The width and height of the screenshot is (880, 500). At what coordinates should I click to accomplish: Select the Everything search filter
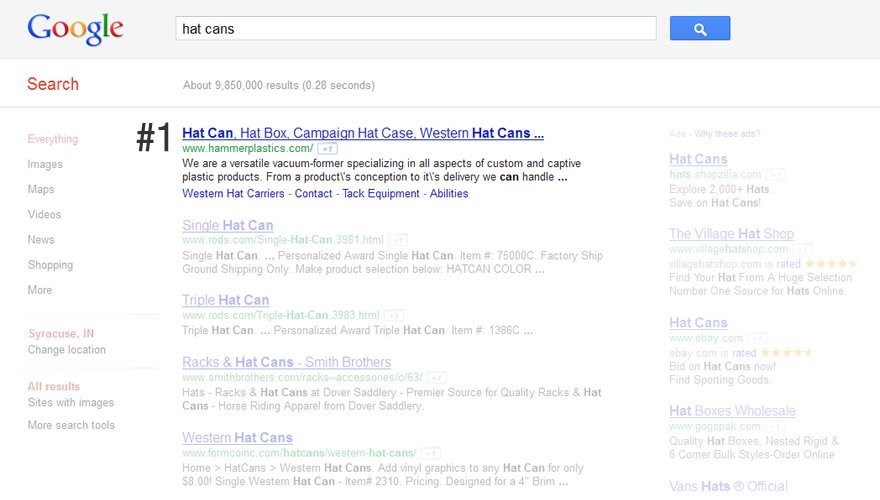coord(53,139)
